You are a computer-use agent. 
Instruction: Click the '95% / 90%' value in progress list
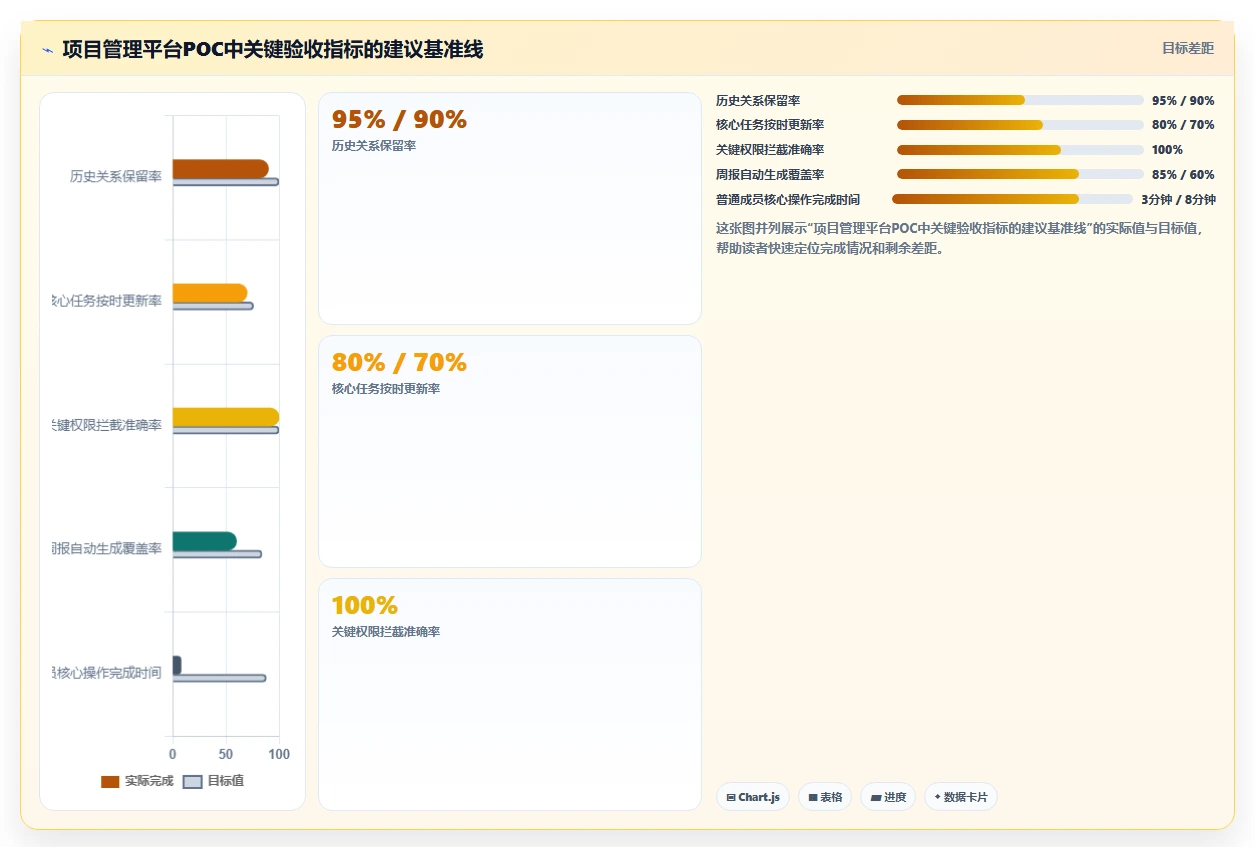(1183, 101)
